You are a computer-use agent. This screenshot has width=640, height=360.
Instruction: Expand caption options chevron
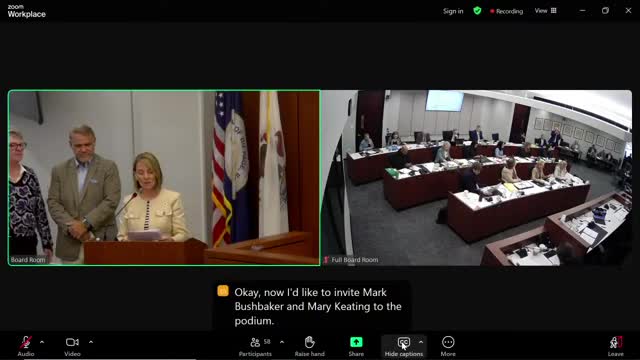421,342
